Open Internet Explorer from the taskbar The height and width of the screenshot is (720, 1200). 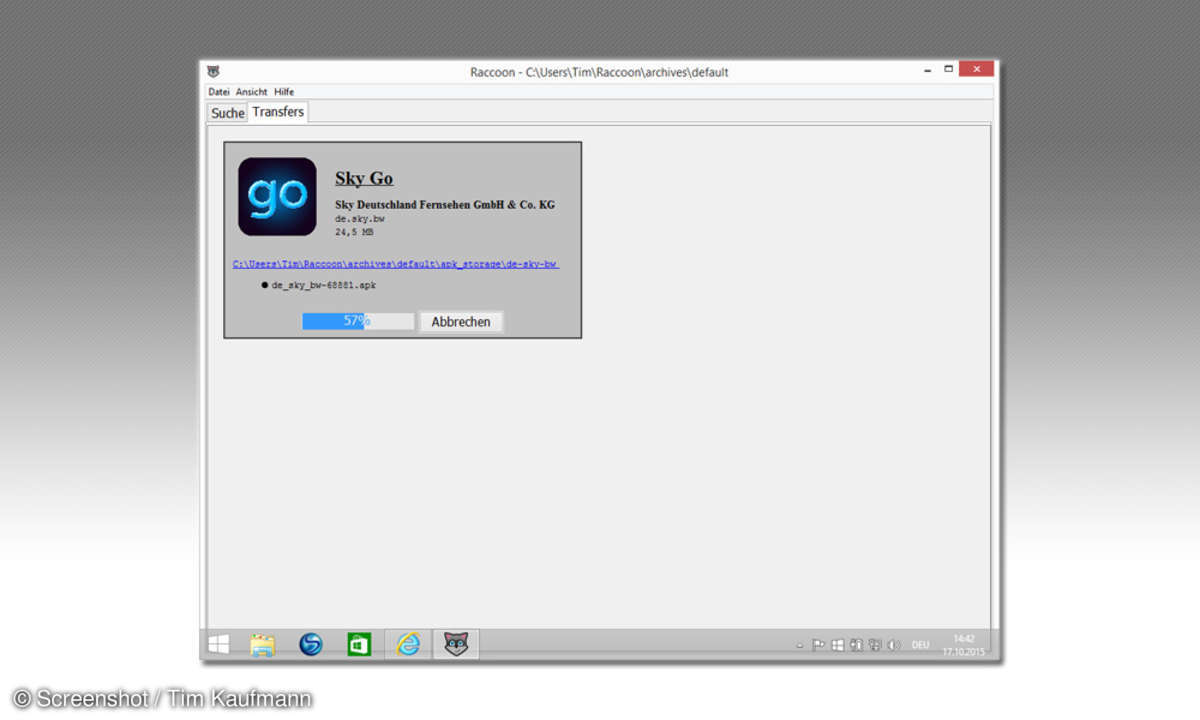[x=408, y=645]
